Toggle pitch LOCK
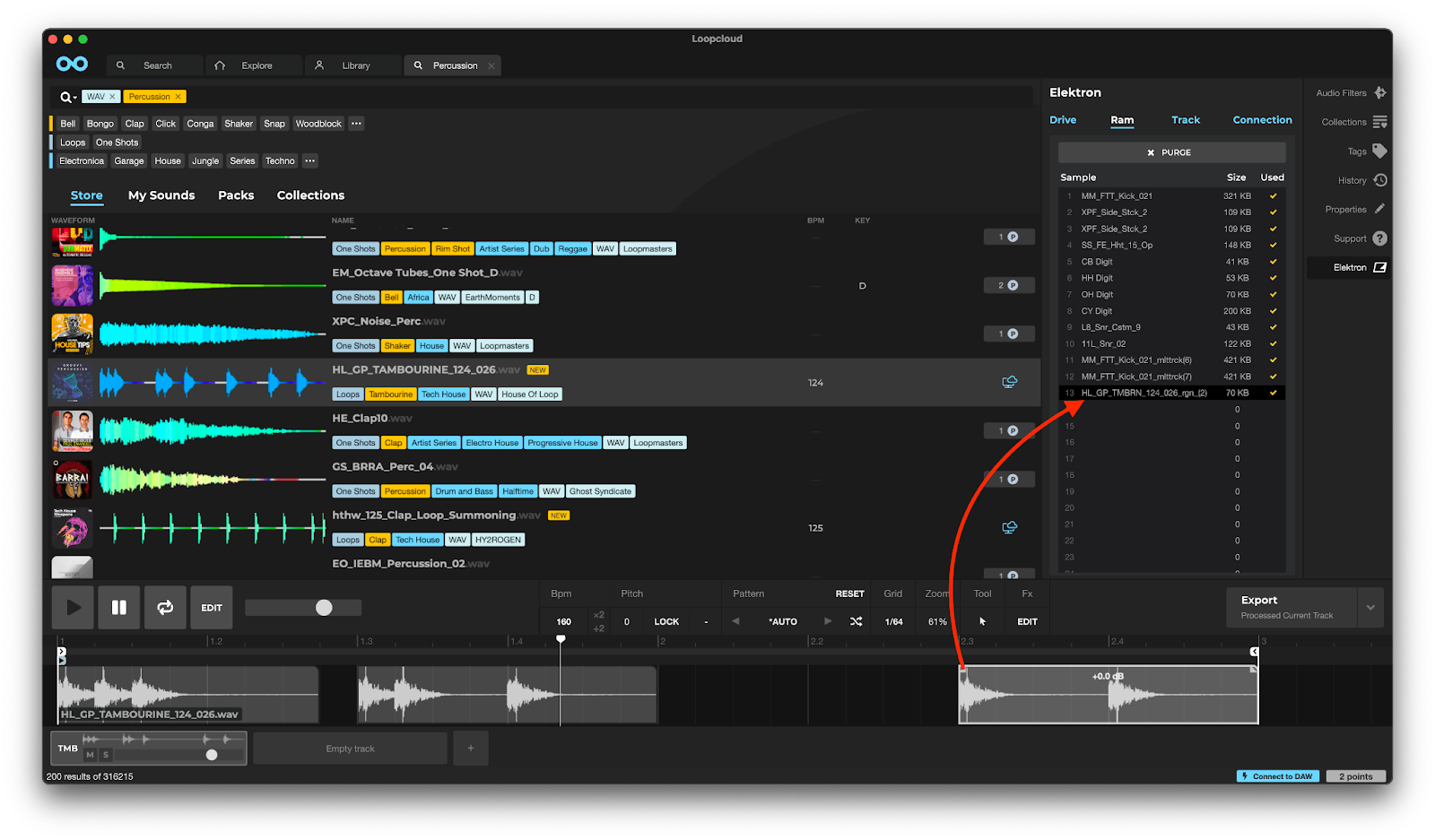 click(x=666, y=621)
